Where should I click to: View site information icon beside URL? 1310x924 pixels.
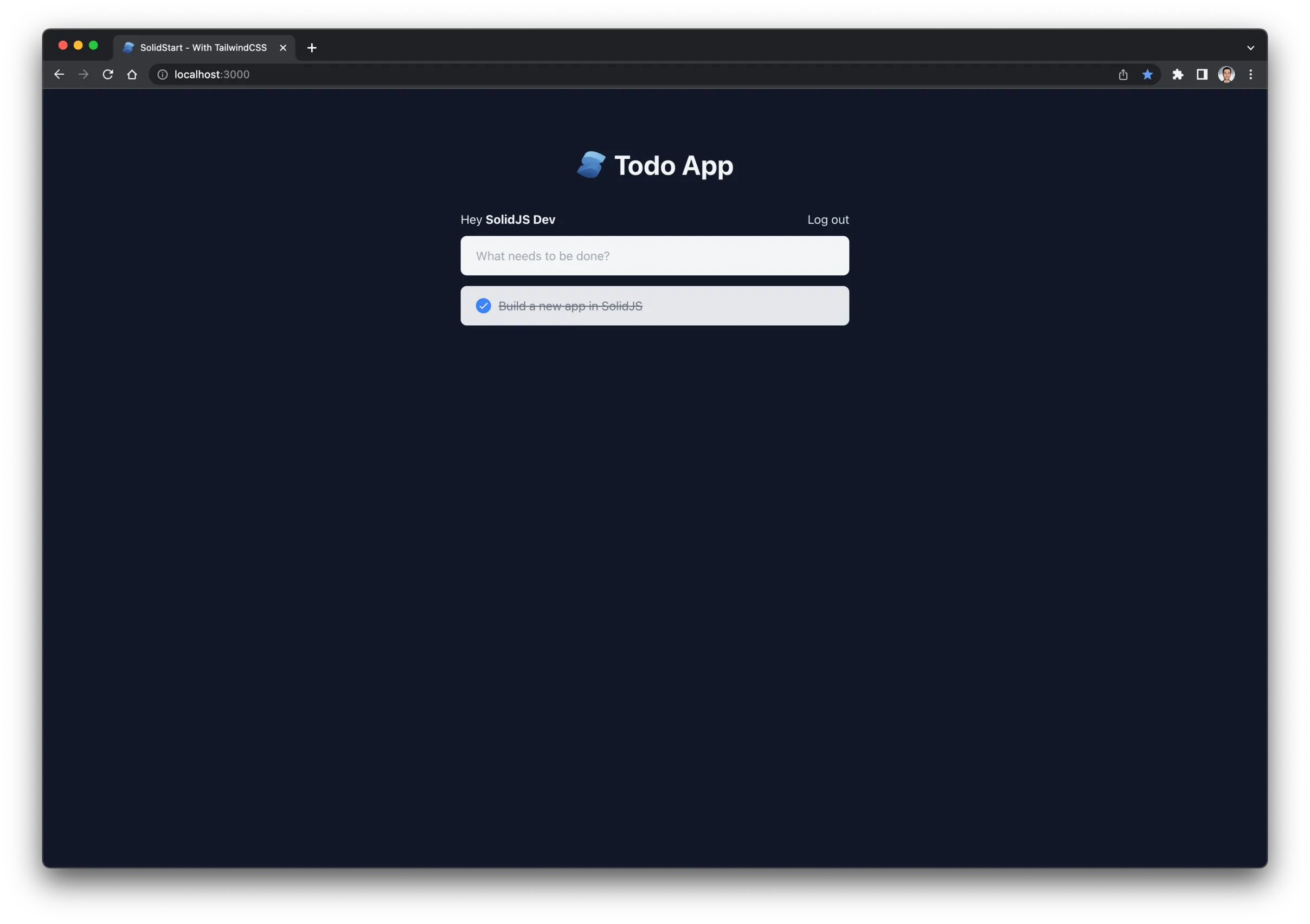[163, 75]
